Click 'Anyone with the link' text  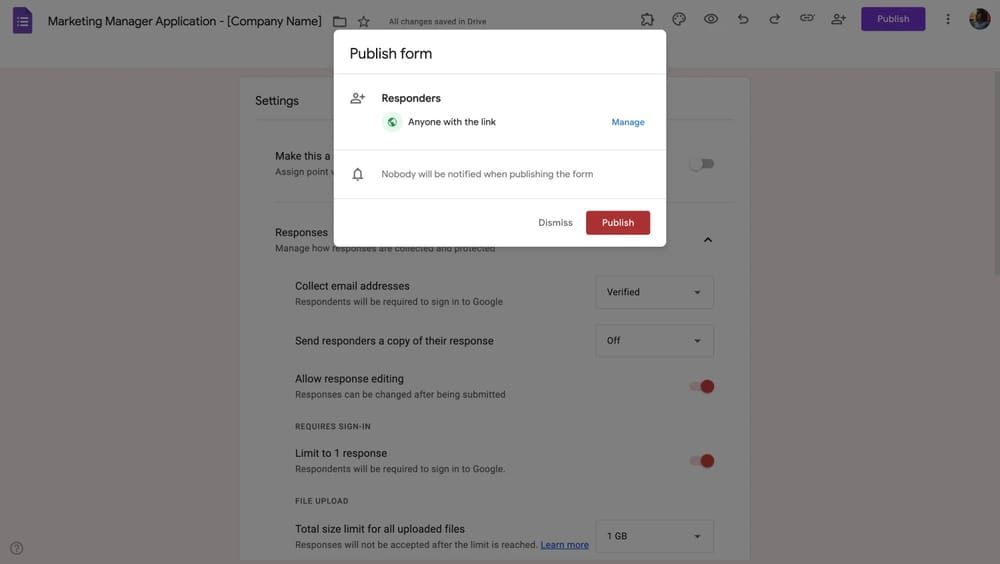pos(452,122)
